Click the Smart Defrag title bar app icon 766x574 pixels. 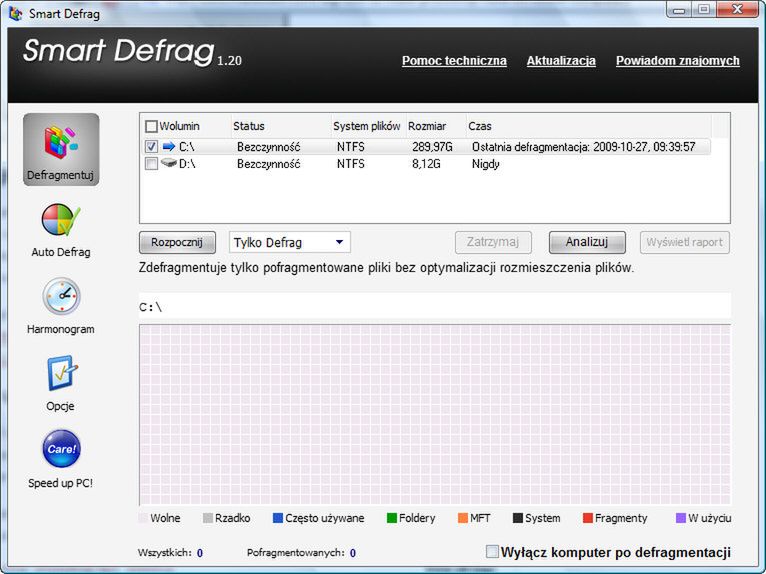[16, 14]
